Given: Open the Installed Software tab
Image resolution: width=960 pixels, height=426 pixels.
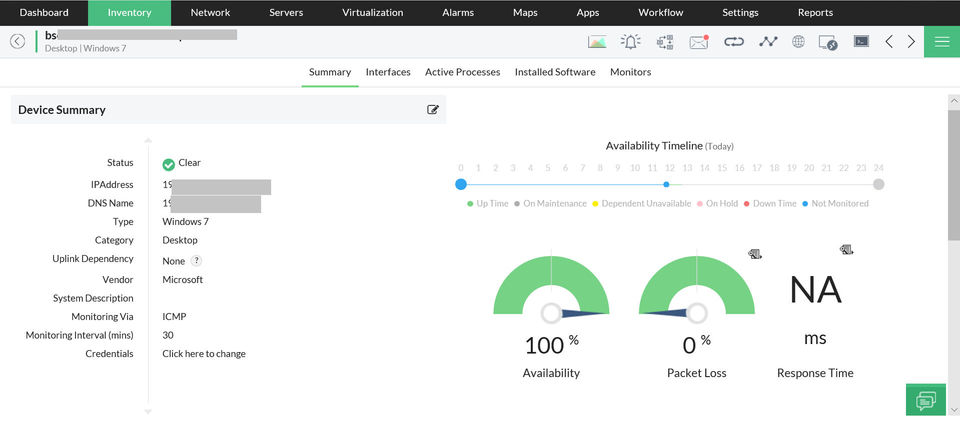Looking at the screenshot, I should point(555,72).
